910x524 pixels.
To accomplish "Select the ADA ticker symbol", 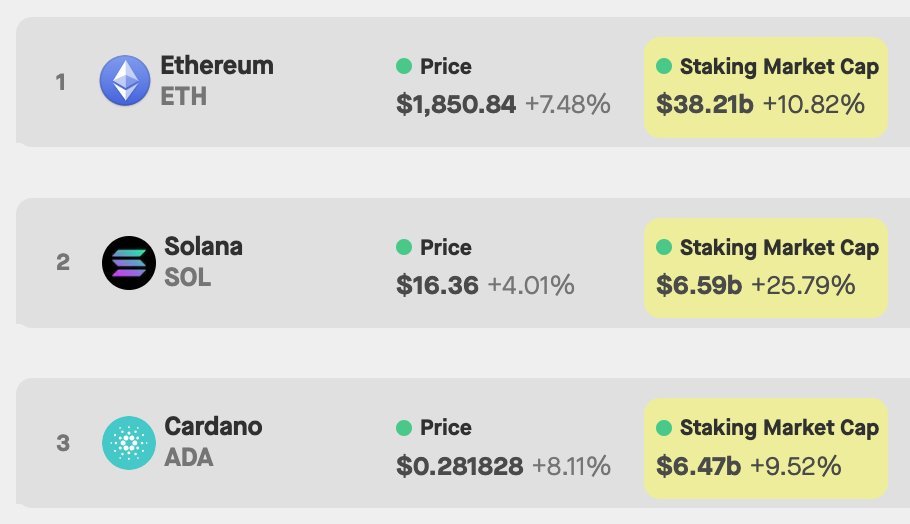I will [x=189, y=457].
